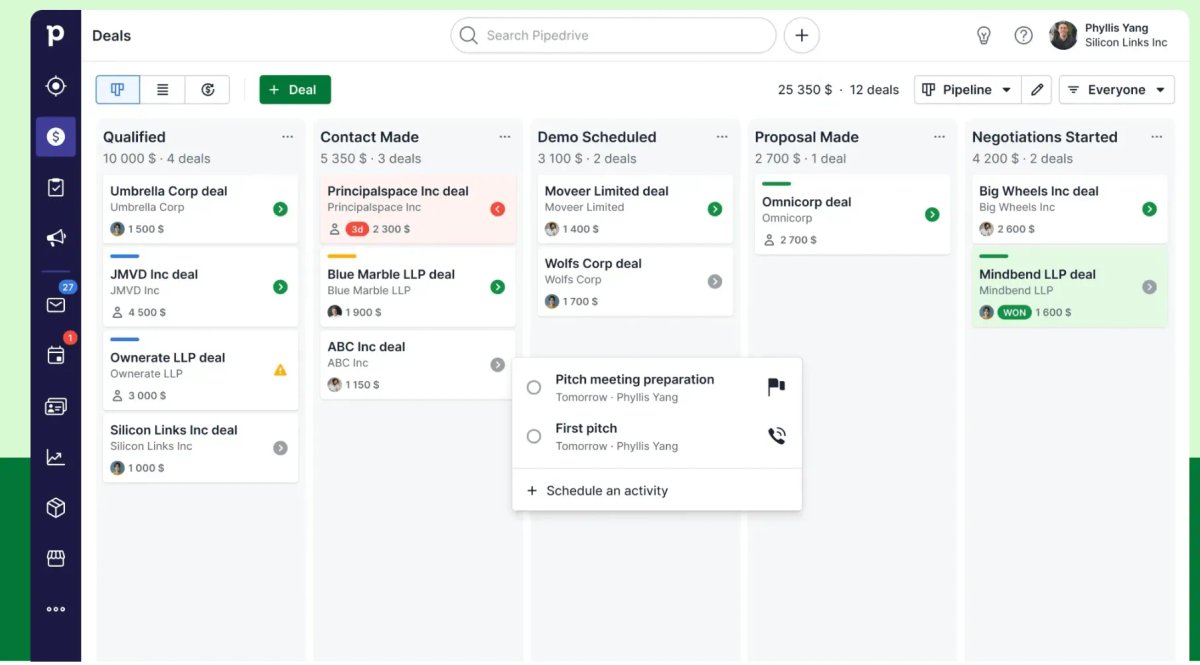1200x665 pixels.
Task: Select the Deals dollar icon in sidebar
Action: [x=56, y=137]
